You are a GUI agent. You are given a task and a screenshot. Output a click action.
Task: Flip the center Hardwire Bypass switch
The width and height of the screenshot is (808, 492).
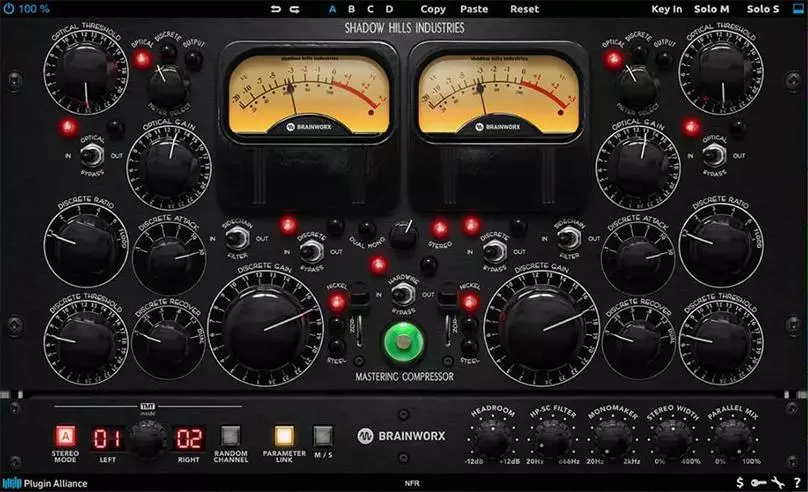coord(403,295)
